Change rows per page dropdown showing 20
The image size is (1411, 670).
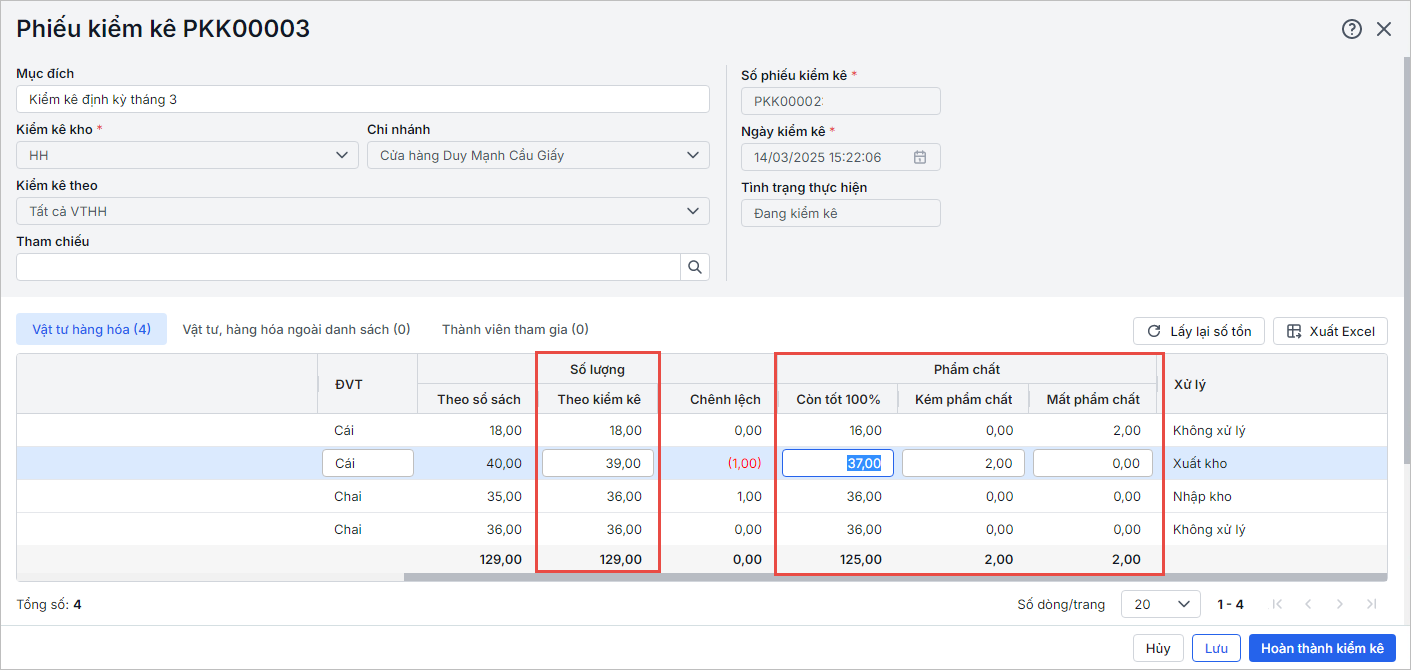pyautogui.click(x=1160, y=604)
